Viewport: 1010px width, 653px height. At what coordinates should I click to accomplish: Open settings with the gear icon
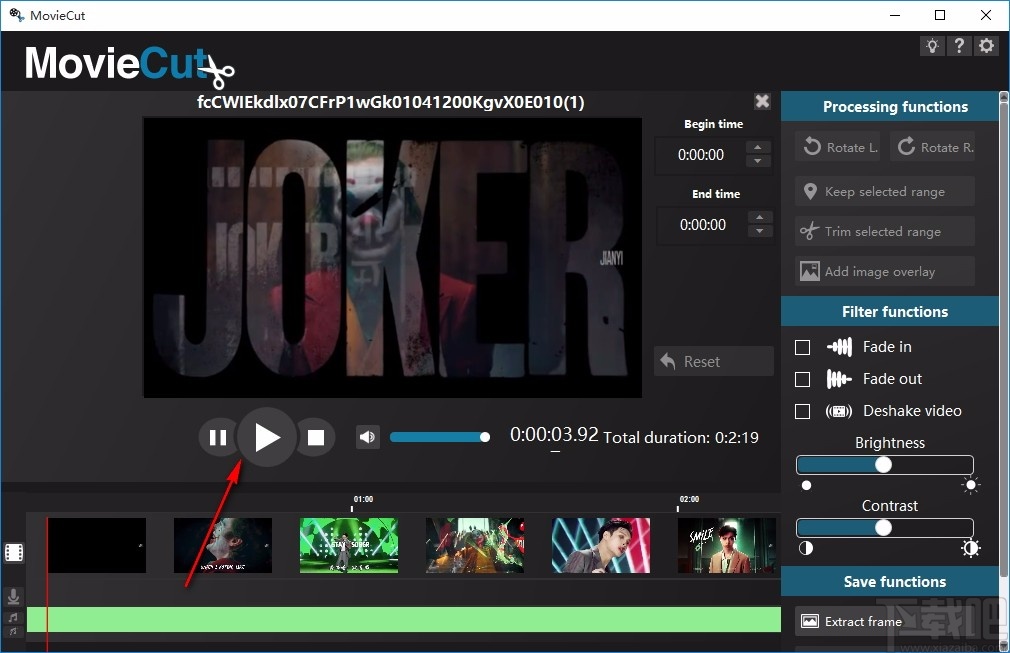(x=986, y=46)
